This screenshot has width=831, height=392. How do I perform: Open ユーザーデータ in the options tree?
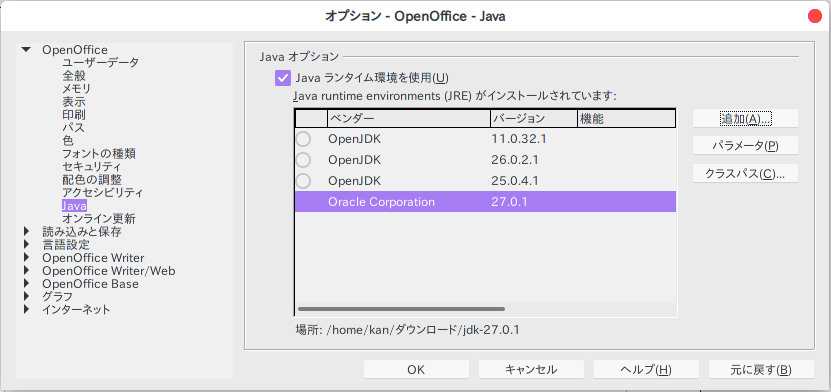coord(101,63)
